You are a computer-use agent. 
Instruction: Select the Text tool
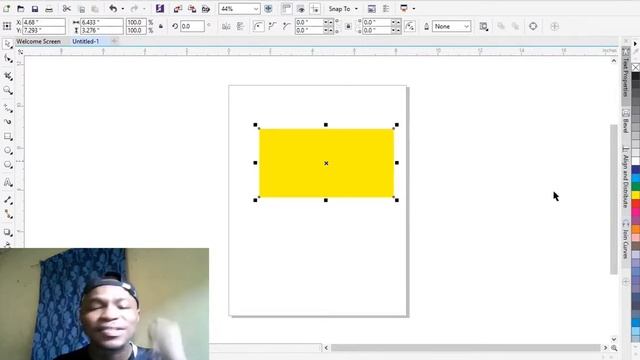[x=8, y=182]
